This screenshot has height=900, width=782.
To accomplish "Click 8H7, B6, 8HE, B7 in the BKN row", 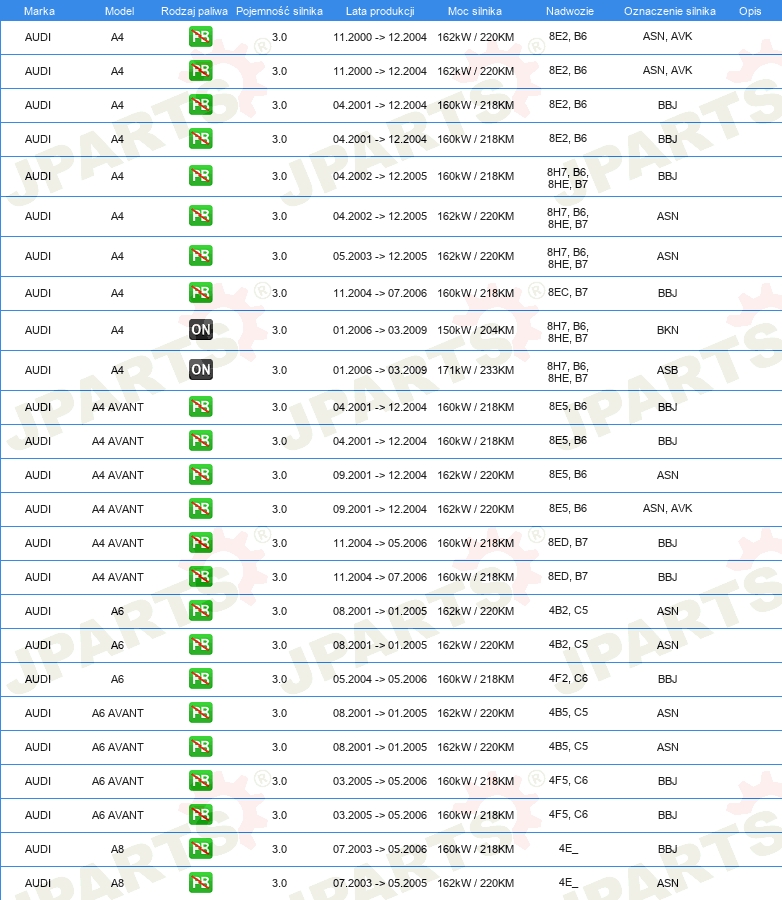I will [568, 332].
